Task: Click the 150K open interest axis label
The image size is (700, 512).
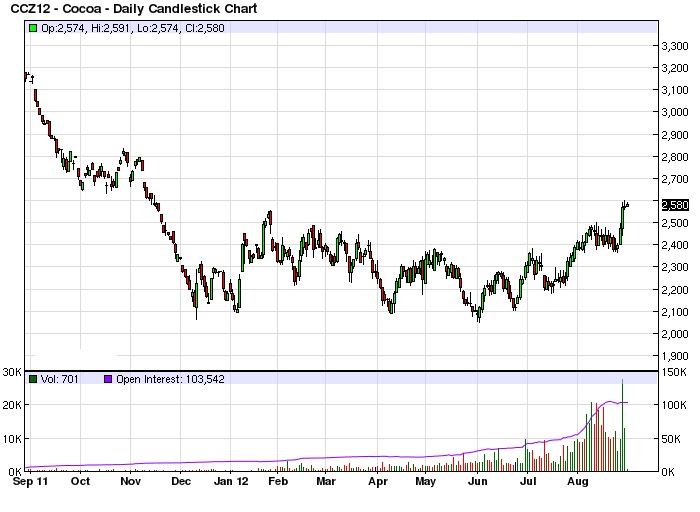Action: click(x=674, y=372)
